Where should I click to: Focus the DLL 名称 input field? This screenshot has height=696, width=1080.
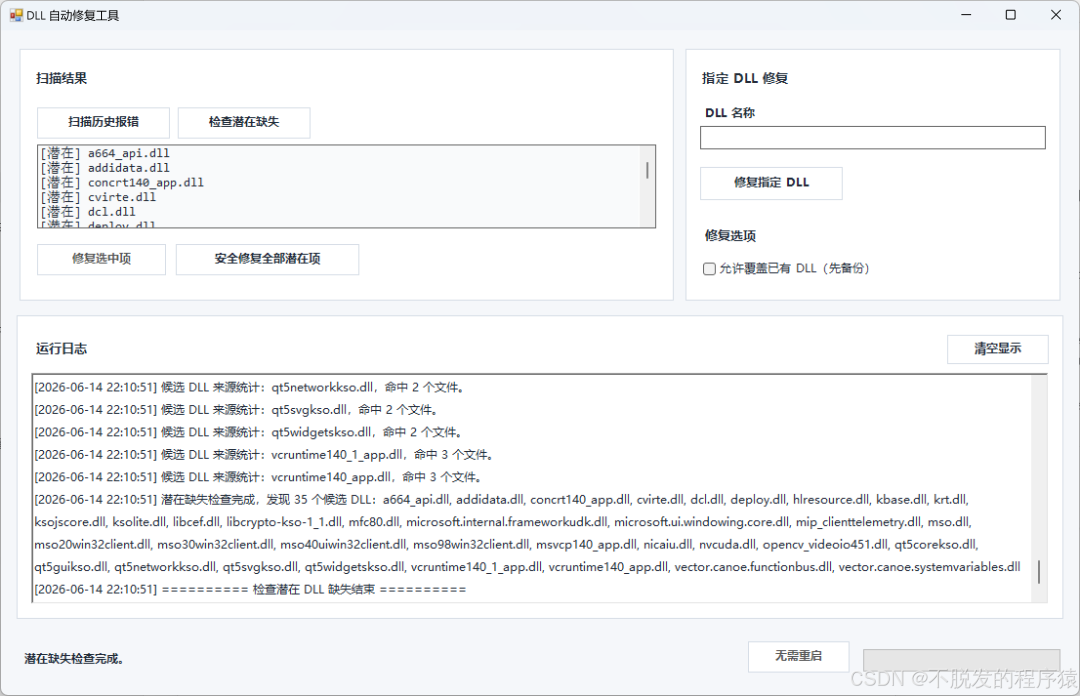click(x=873, y=137)
